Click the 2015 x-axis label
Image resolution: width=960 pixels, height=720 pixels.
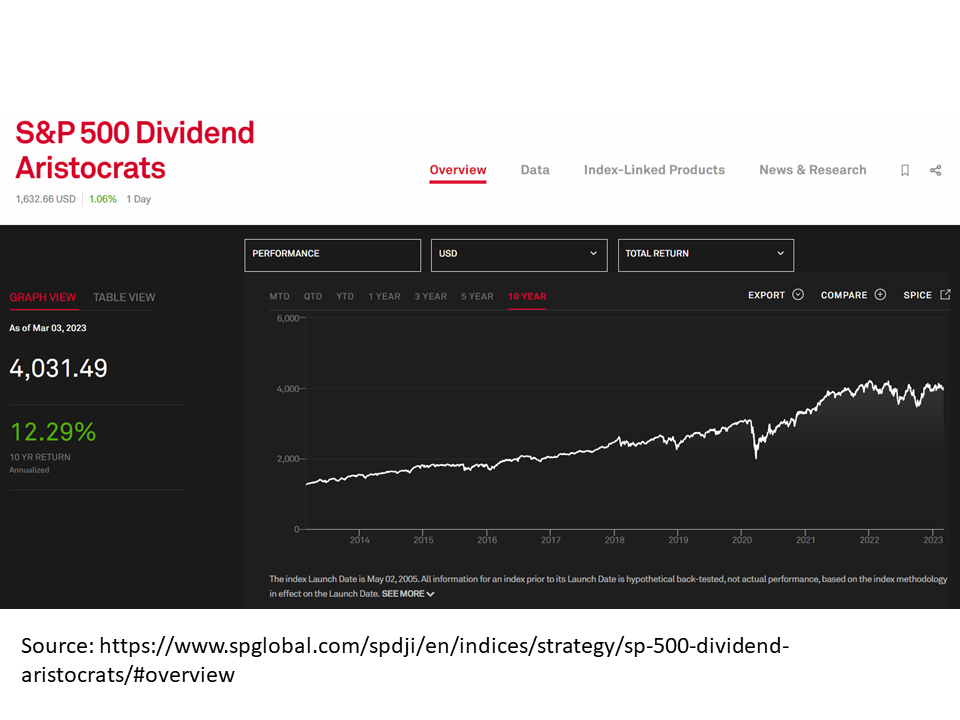[424, 540]
